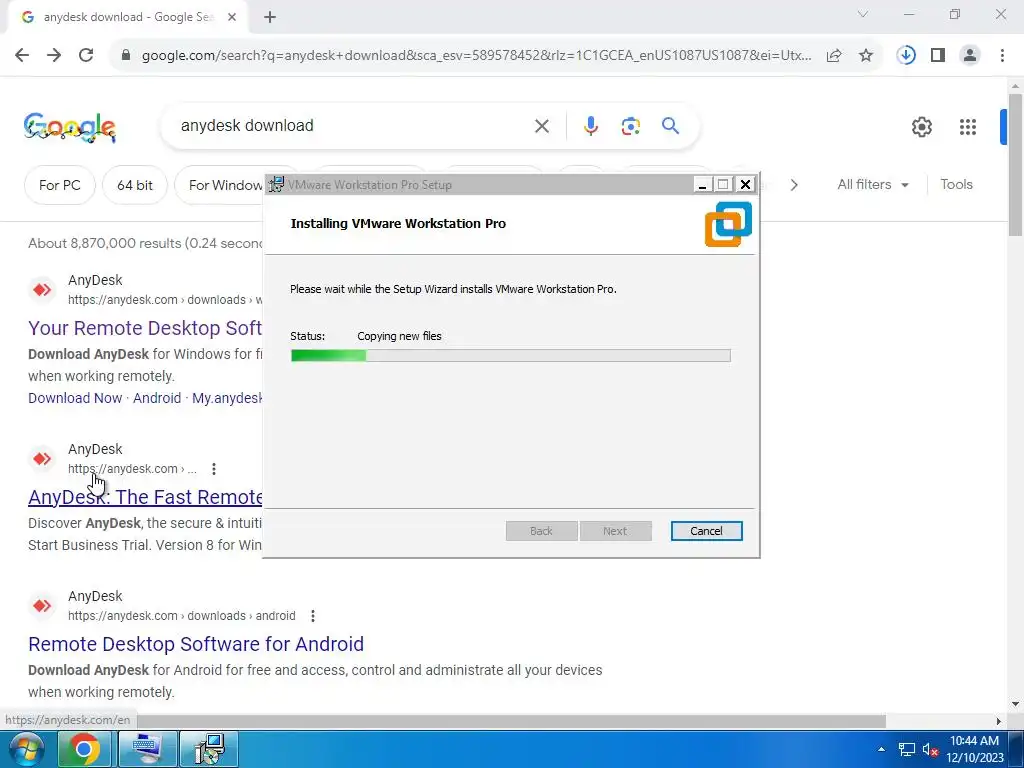This screenshot has height=768, width=1024.
Task: Click the VMware Workstation logo in the installer
Action: click(x=728, y=224)
